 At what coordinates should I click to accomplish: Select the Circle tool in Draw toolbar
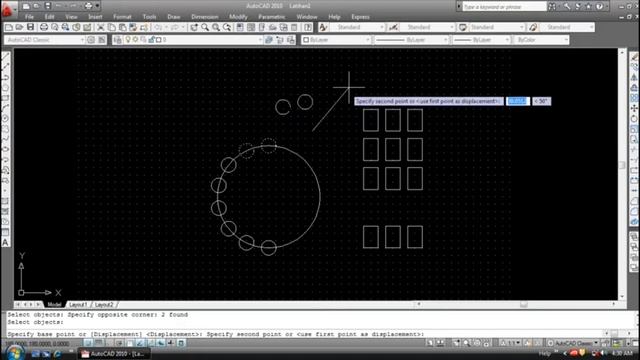click(x=6, y=118)
